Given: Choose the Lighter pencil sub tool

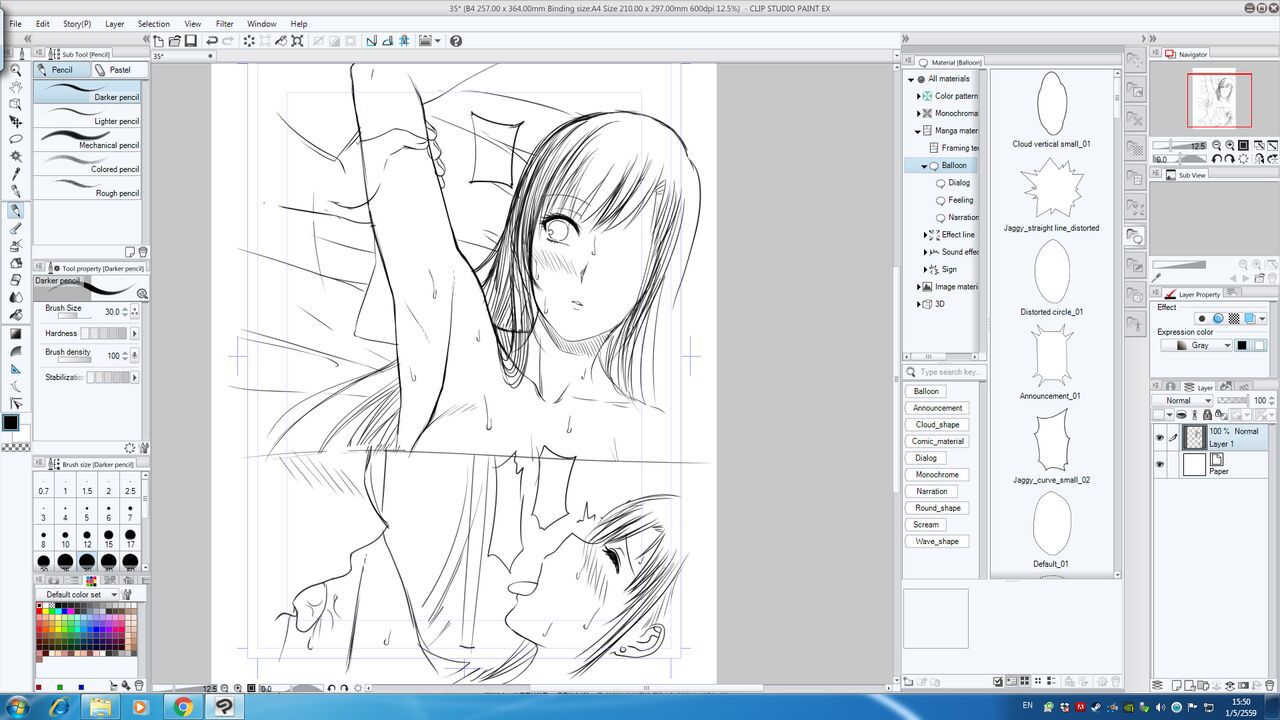Looking at the screenshot, I should (87, 116).
